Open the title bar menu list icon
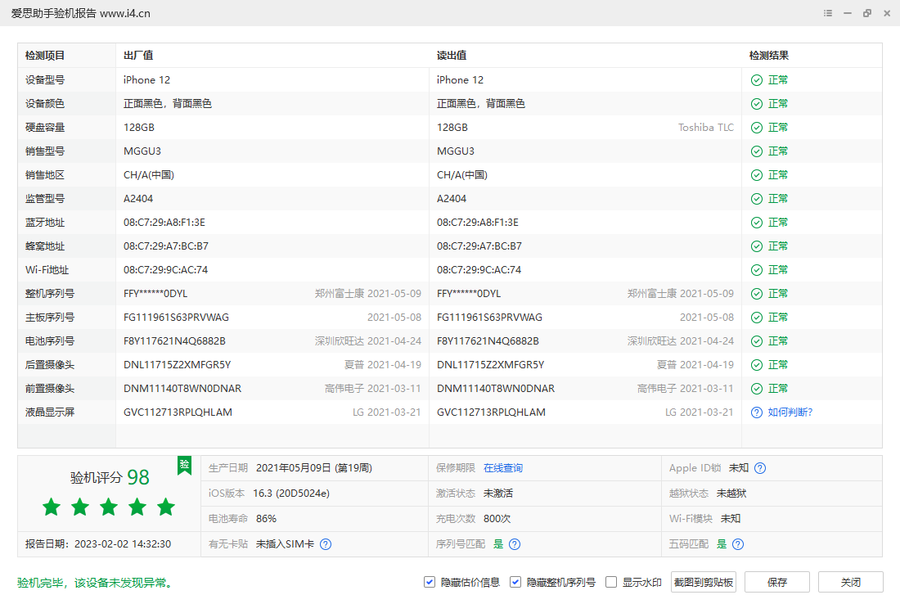This screenshot has width=900, height=613. (x=828, y=13)
